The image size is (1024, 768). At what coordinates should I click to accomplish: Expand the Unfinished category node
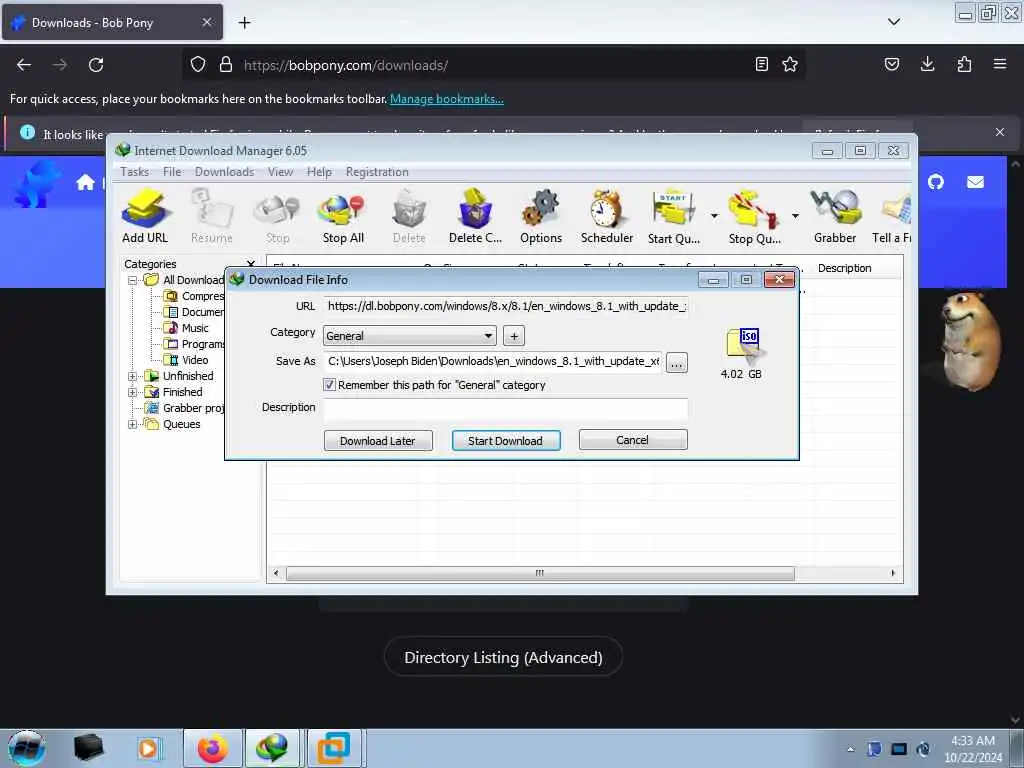pyautogui.click(x=133, y=376)
